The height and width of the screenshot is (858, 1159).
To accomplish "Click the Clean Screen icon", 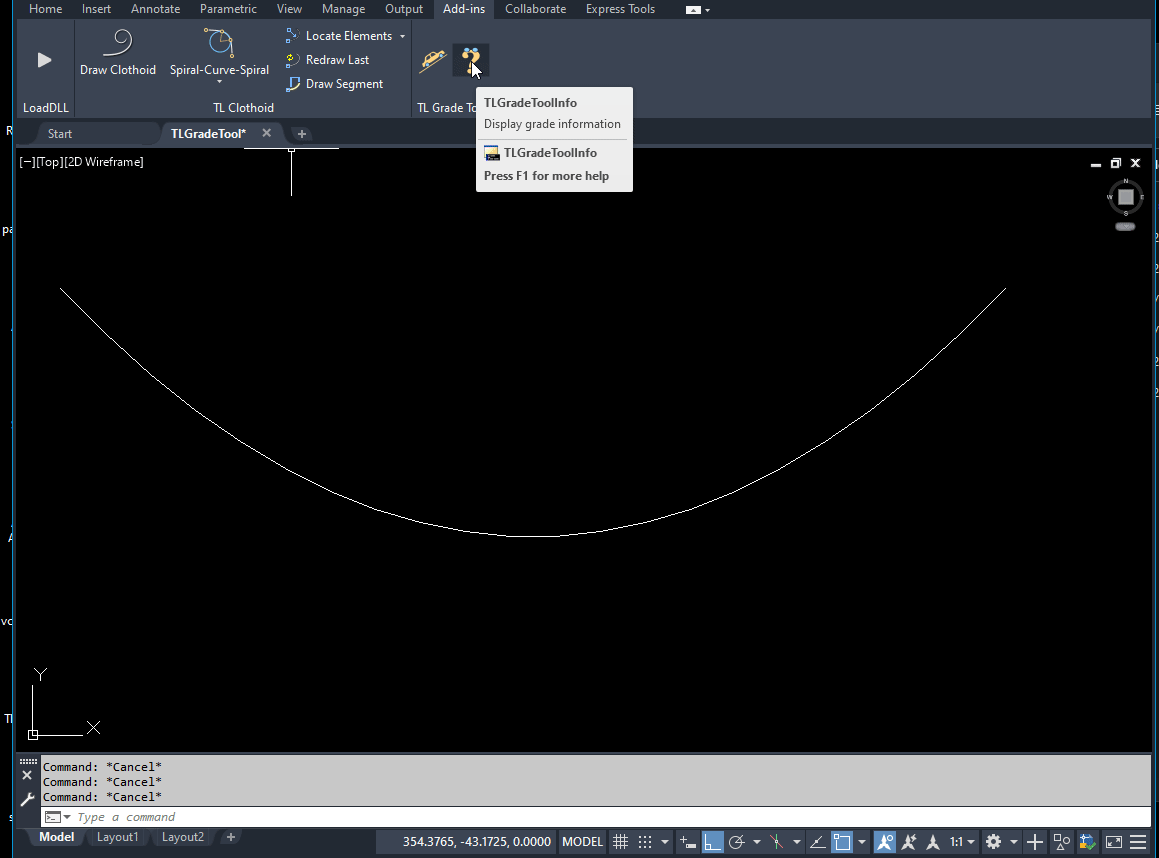I will coord(1113,842).
